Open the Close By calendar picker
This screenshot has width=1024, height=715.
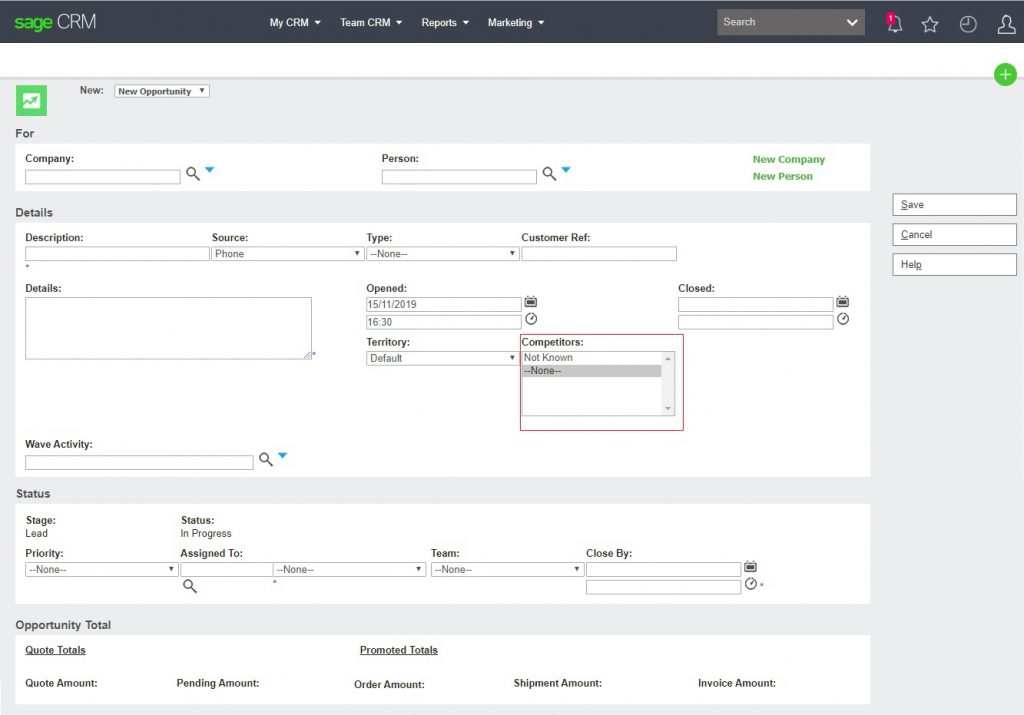[750, 566]
